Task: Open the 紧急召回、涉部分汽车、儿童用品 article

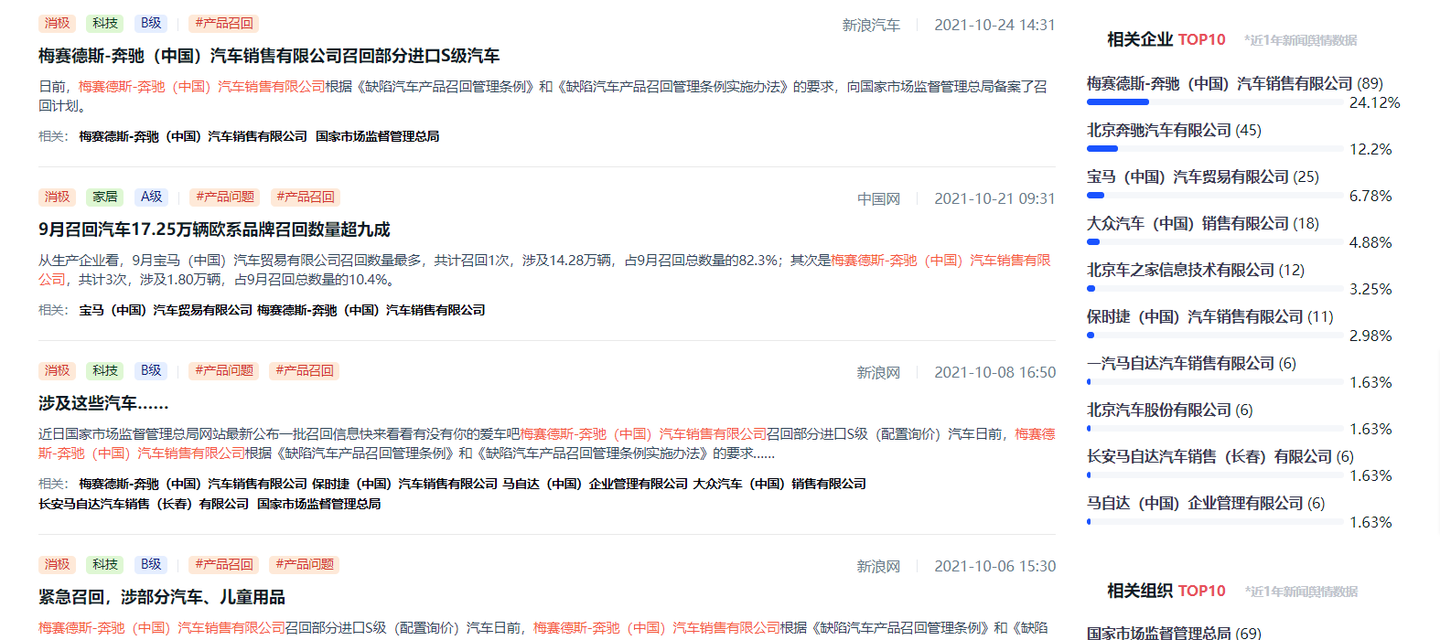Action: pyautogui.click(x=162, y=597)
